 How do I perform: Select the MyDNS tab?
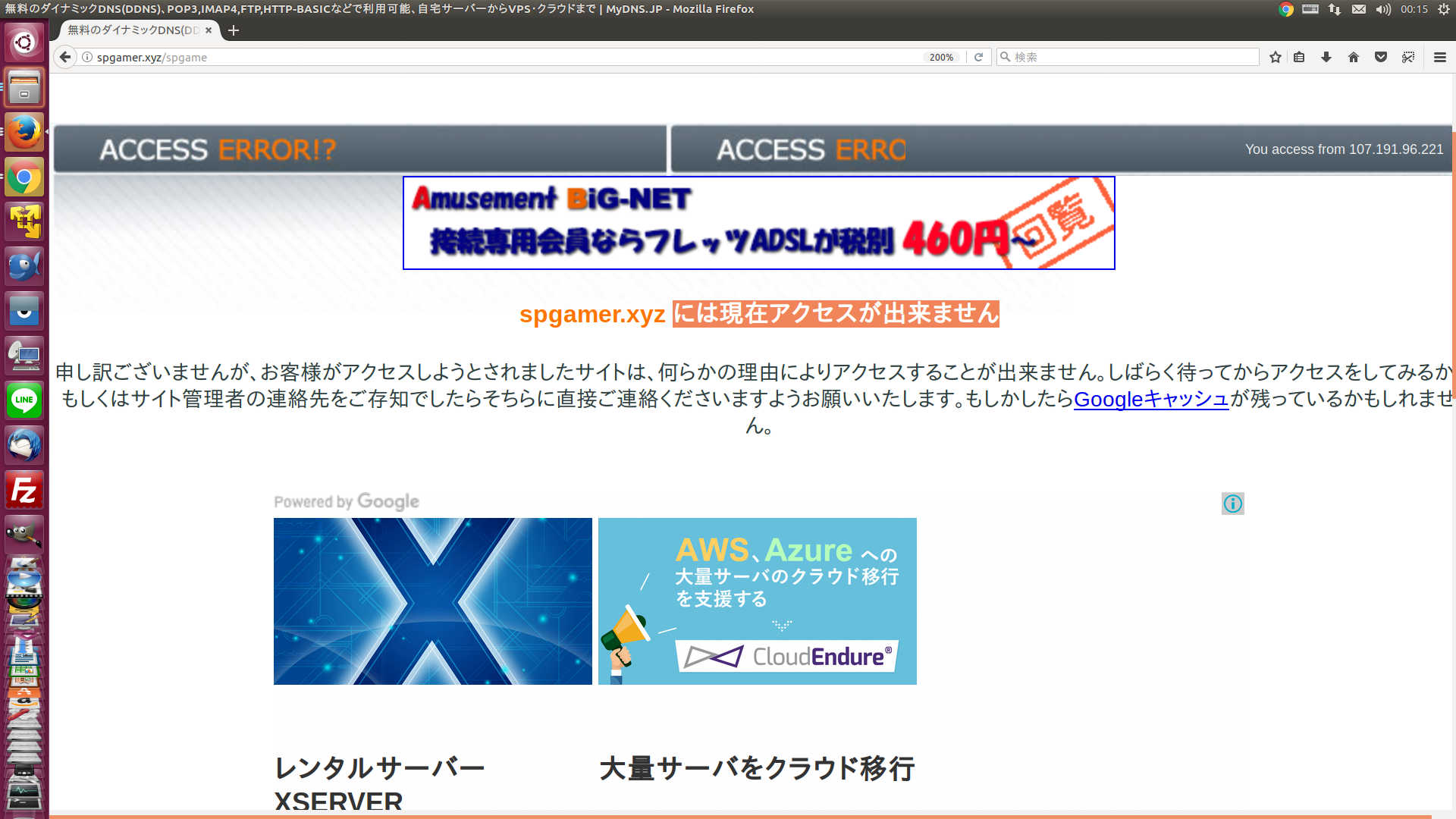(x=133, y=30)
